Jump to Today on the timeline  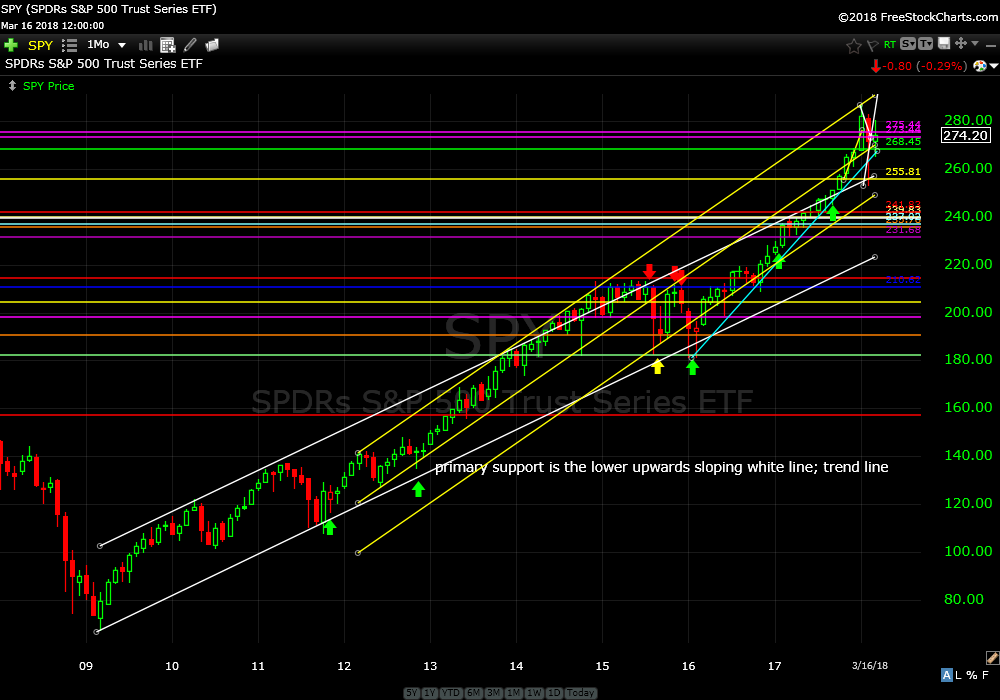point(580,693)
